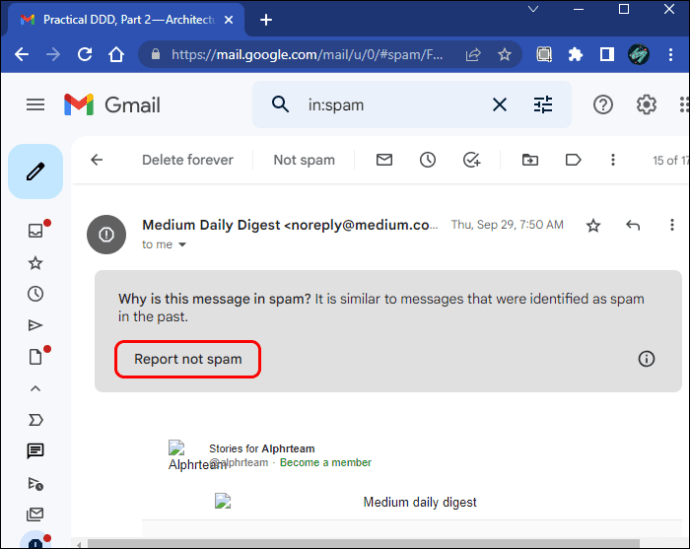Open Snoozed clock icon in sidebar
Viewport: 690px width, 549px height.
tap(36, 294)
